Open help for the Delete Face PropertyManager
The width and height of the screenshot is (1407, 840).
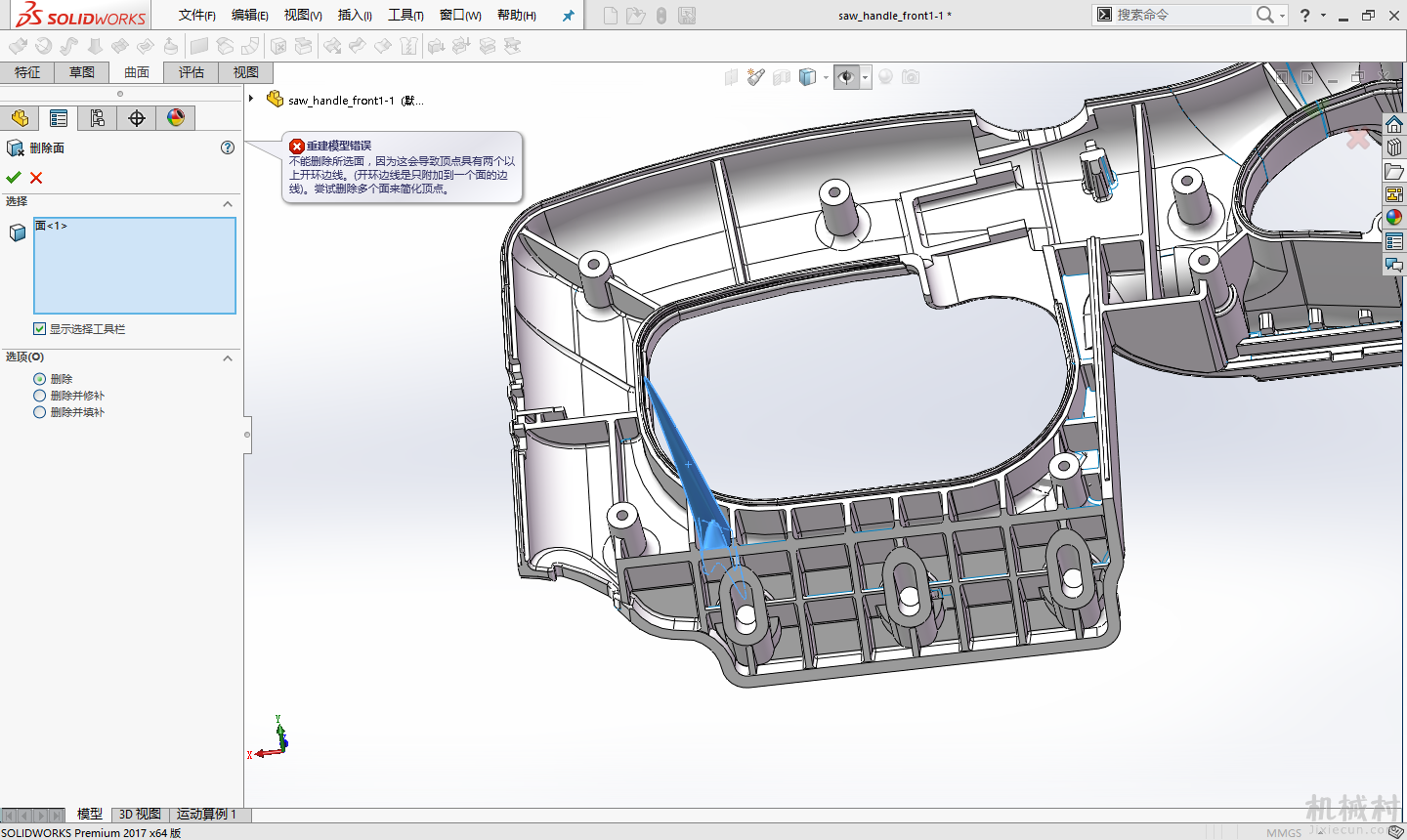pos(228,147)
